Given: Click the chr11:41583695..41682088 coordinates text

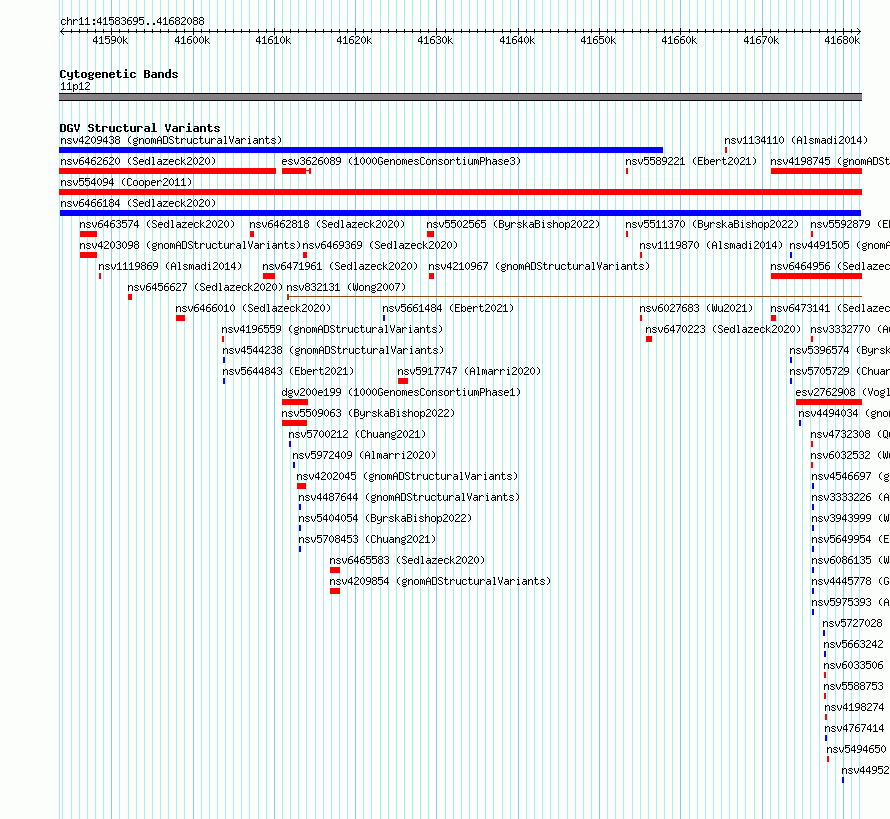Looking at the screenshot, I should [132, 21].
